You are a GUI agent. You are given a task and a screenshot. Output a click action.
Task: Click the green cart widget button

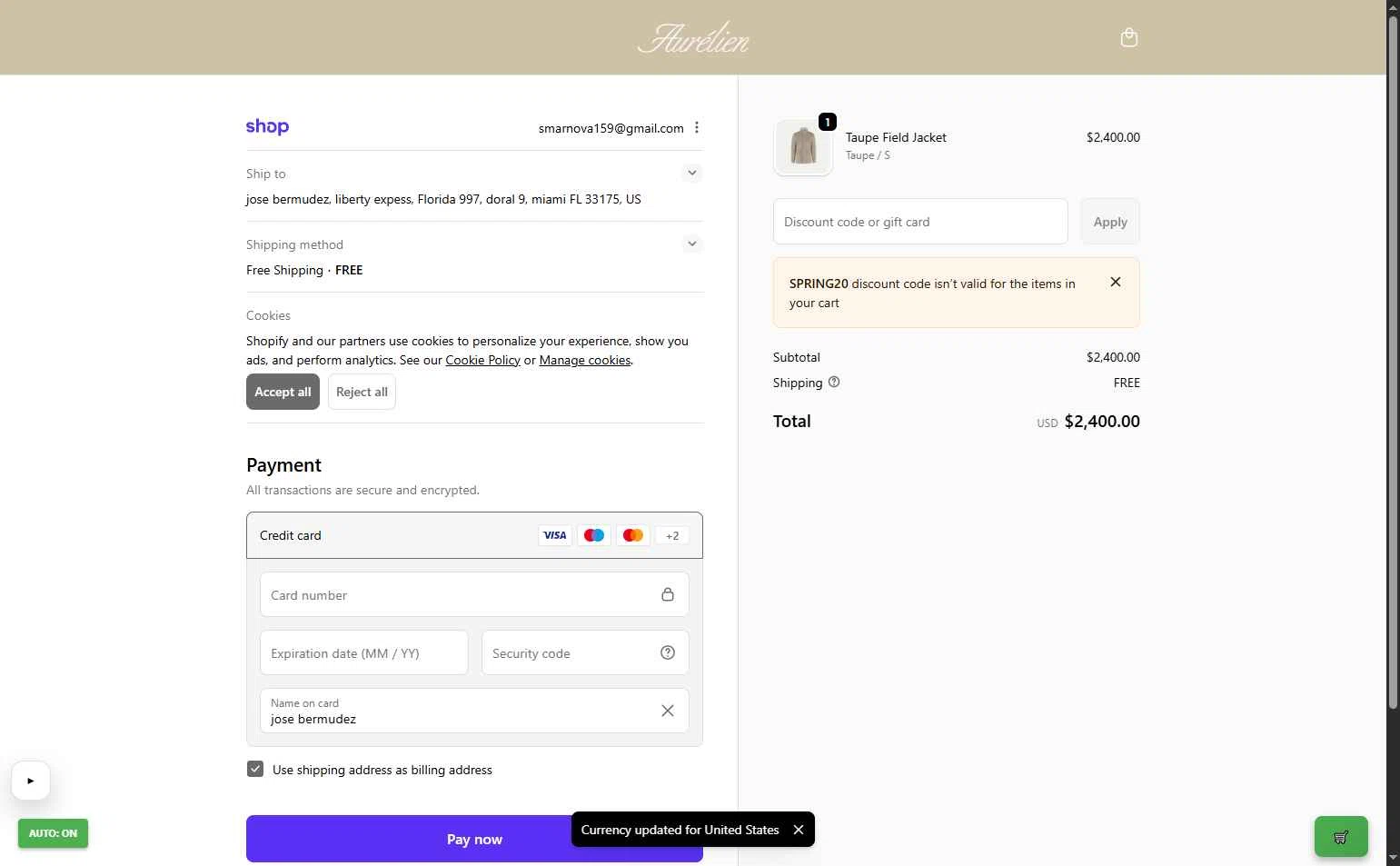1341,836
